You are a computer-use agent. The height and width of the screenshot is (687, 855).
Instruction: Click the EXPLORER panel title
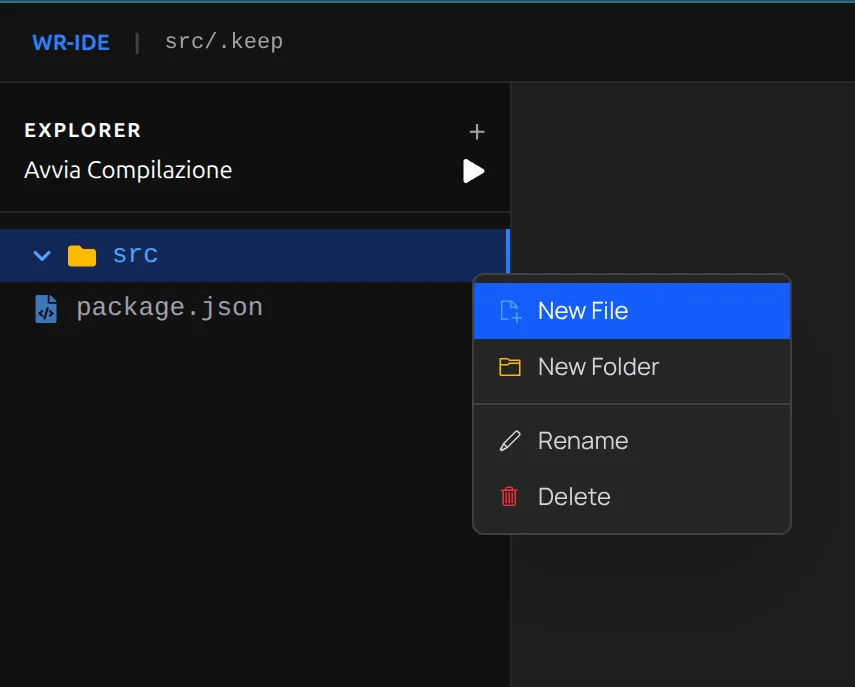tap(83, 131)
